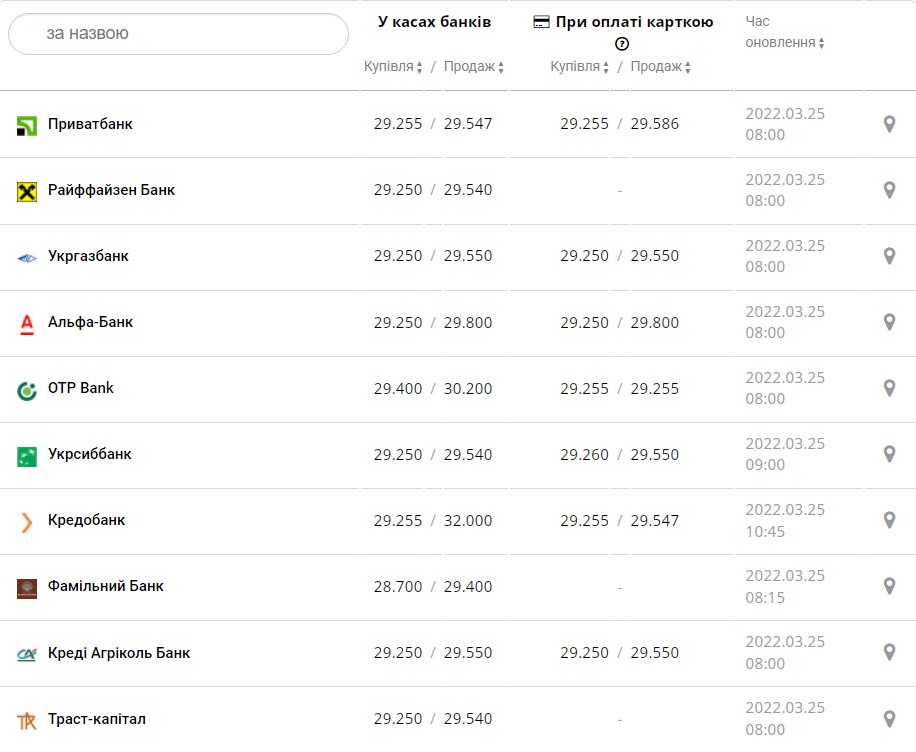Sort by cash desk Купівля rate
Image resolution: width=916 pixels, height=752 pixels.
click(x=393, y=67)
